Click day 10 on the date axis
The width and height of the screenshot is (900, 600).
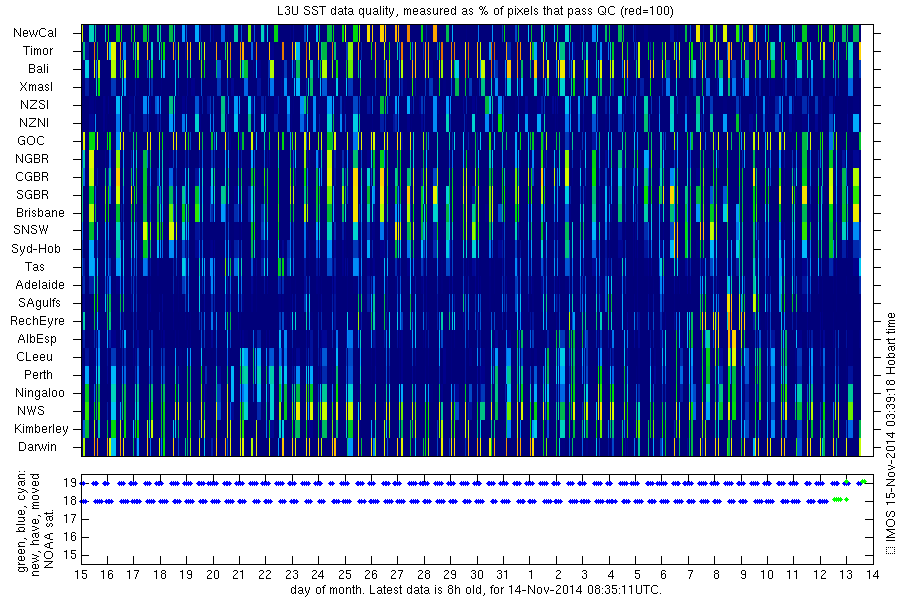767,575
